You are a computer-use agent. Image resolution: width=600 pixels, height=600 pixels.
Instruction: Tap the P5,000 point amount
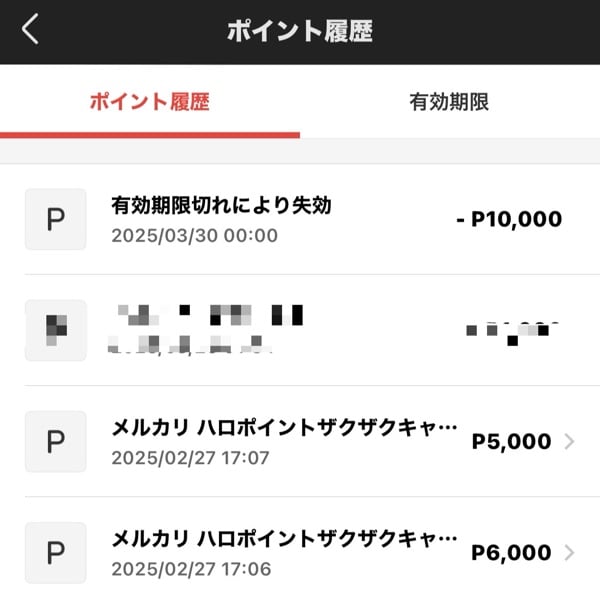pos(512,441)
